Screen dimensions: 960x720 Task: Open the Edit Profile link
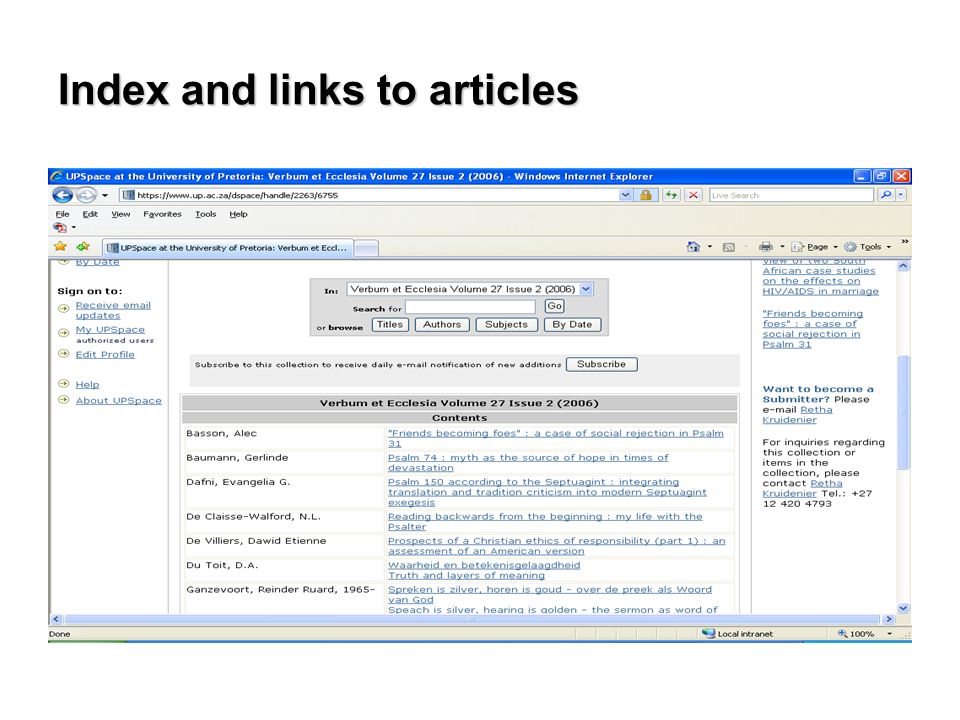click(x=105, y=354)
